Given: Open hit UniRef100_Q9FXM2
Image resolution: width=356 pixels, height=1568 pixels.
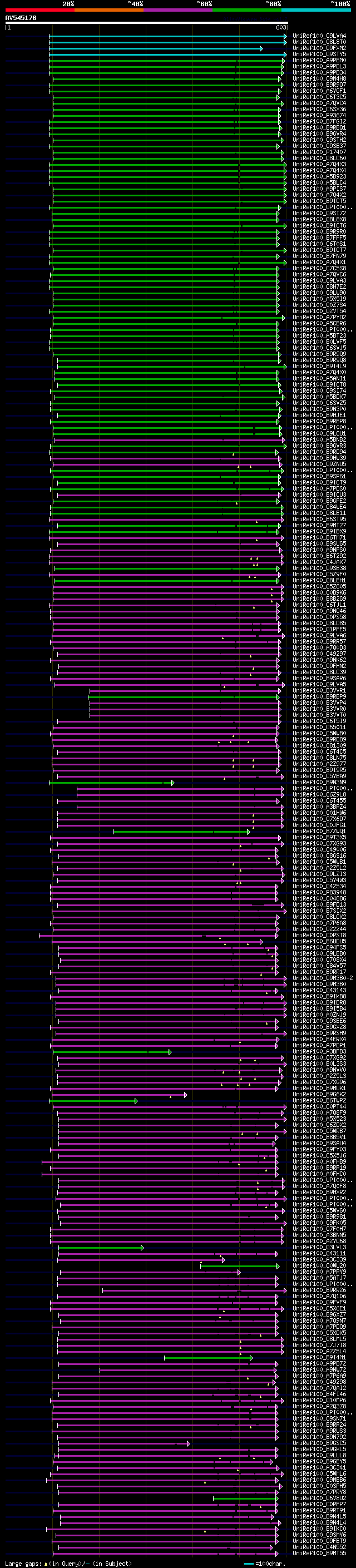Looking at the screenshot, I should (x=319, y=48).
